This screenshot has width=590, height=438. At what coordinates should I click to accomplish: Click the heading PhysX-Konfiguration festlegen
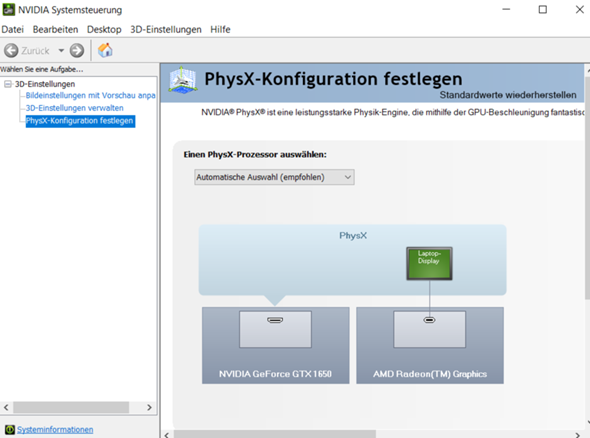[x=333, y=79]
